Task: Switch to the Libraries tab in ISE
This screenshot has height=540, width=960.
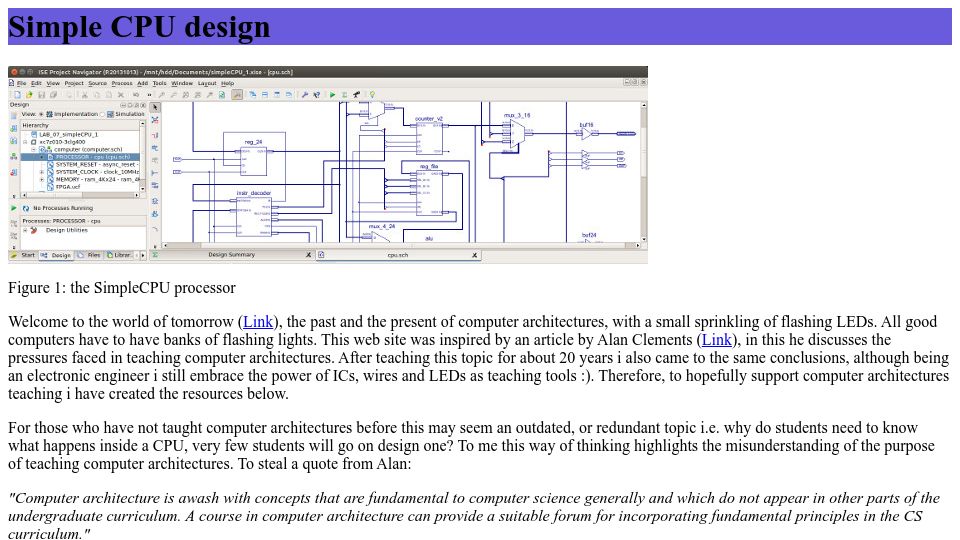Action: (x=119, y=255)
